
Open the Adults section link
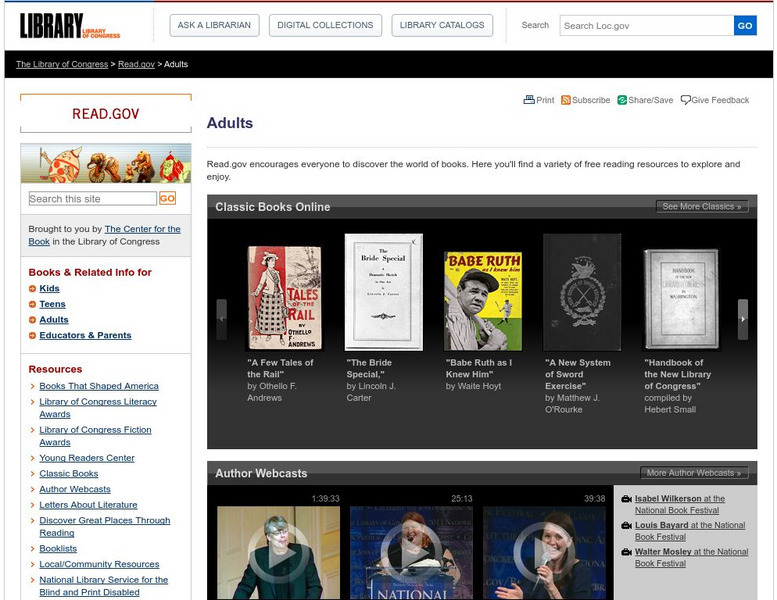(x=54, y=320)
